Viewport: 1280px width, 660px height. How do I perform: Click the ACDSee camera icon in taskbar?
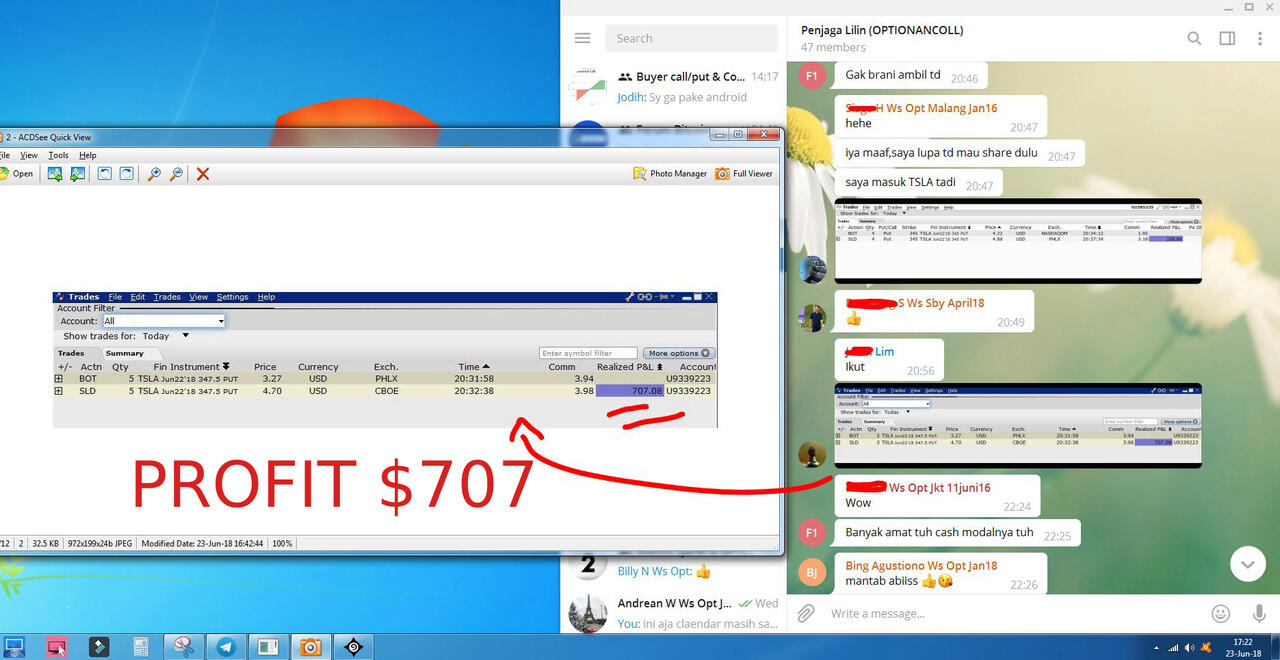click(x=311, y=647)
